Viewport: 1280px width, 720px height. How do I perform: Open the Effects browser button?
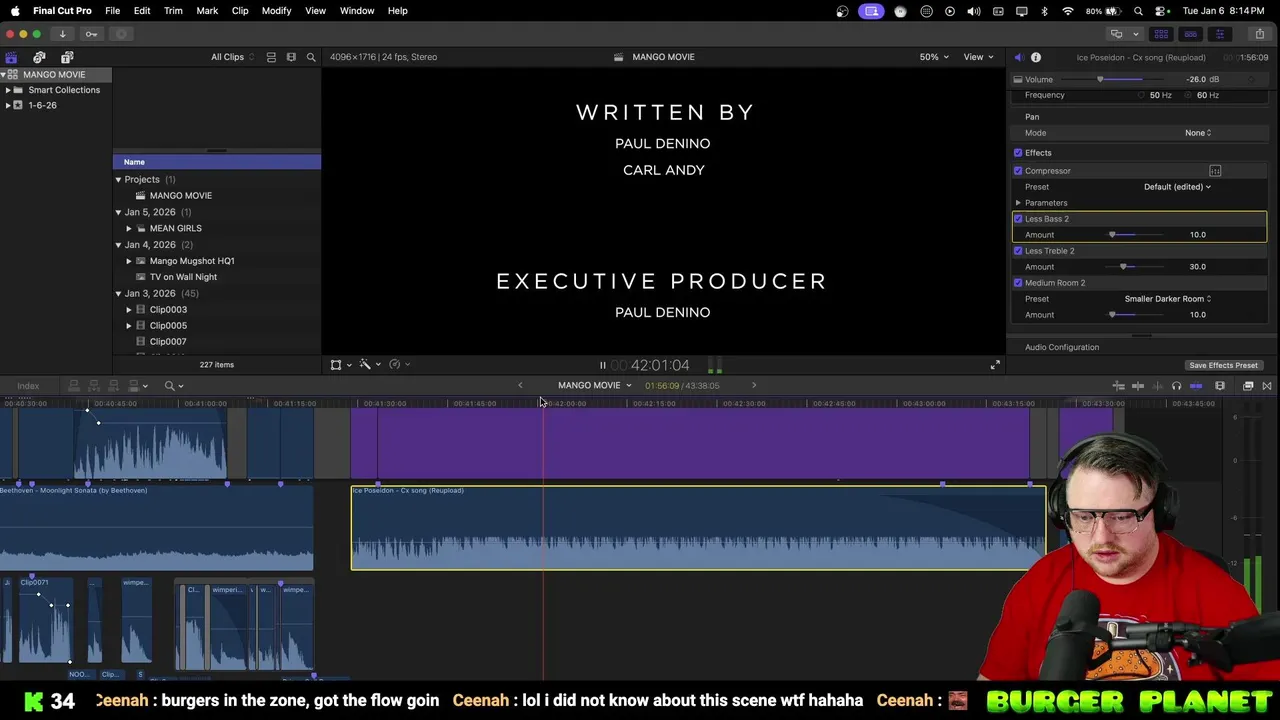tap(1248, 386)
